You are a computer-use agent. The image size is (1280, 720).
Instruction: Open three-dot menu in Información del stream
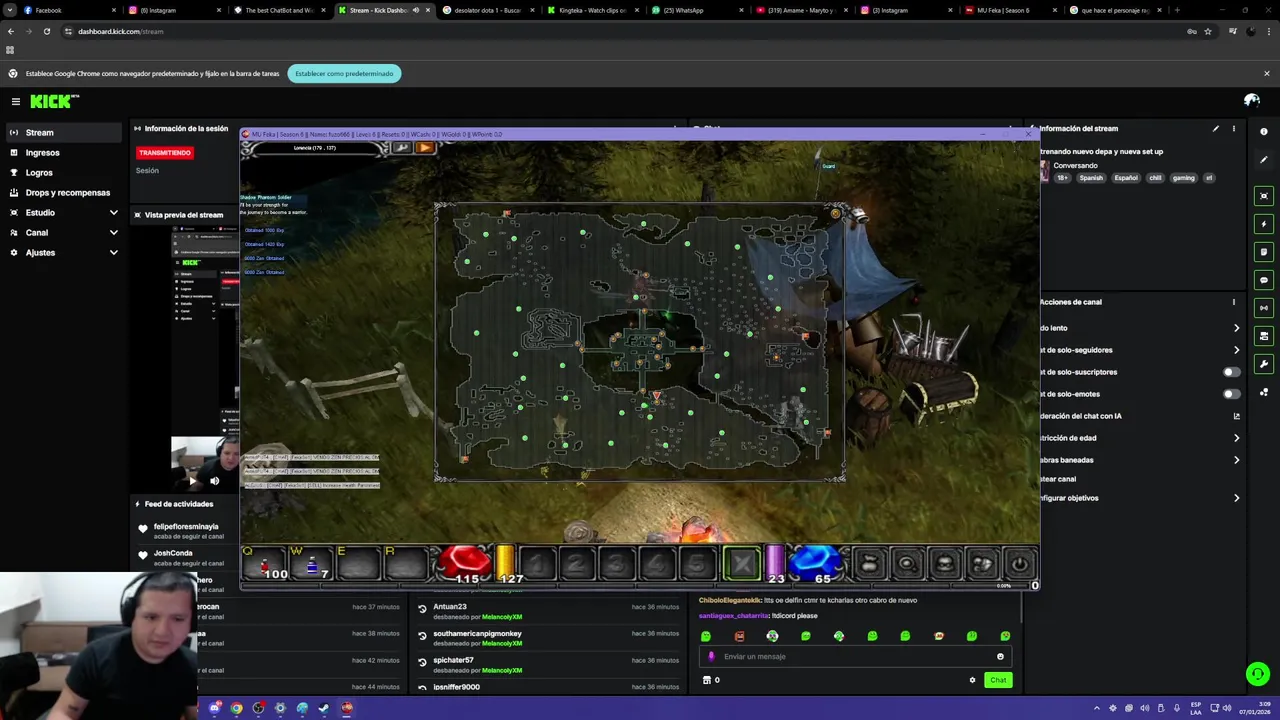click(1233, 129)
